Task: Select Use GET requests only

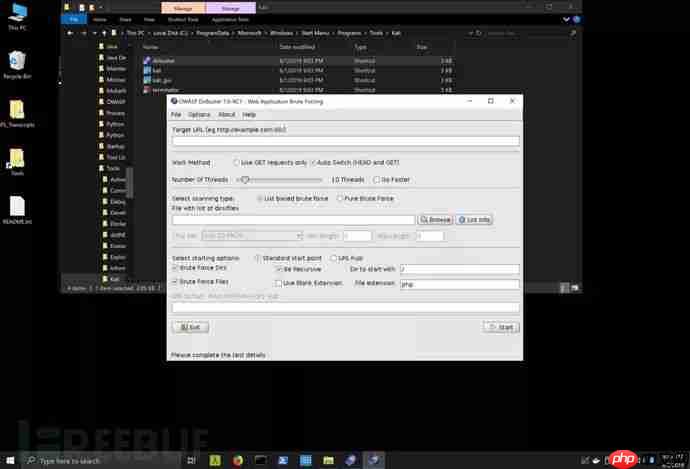Action: [x=271, y=162]
